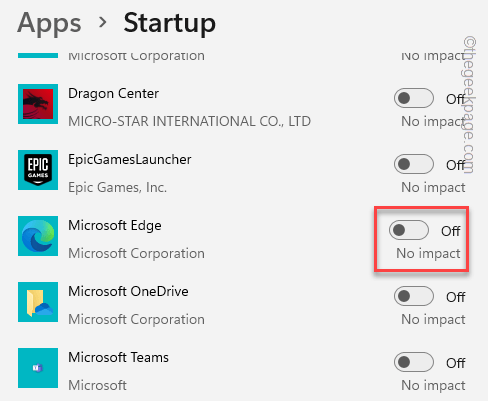Viewport: 488px width, 401px height.
Task: Click the Microsoft Edge app icon
Action: point(38,236)
